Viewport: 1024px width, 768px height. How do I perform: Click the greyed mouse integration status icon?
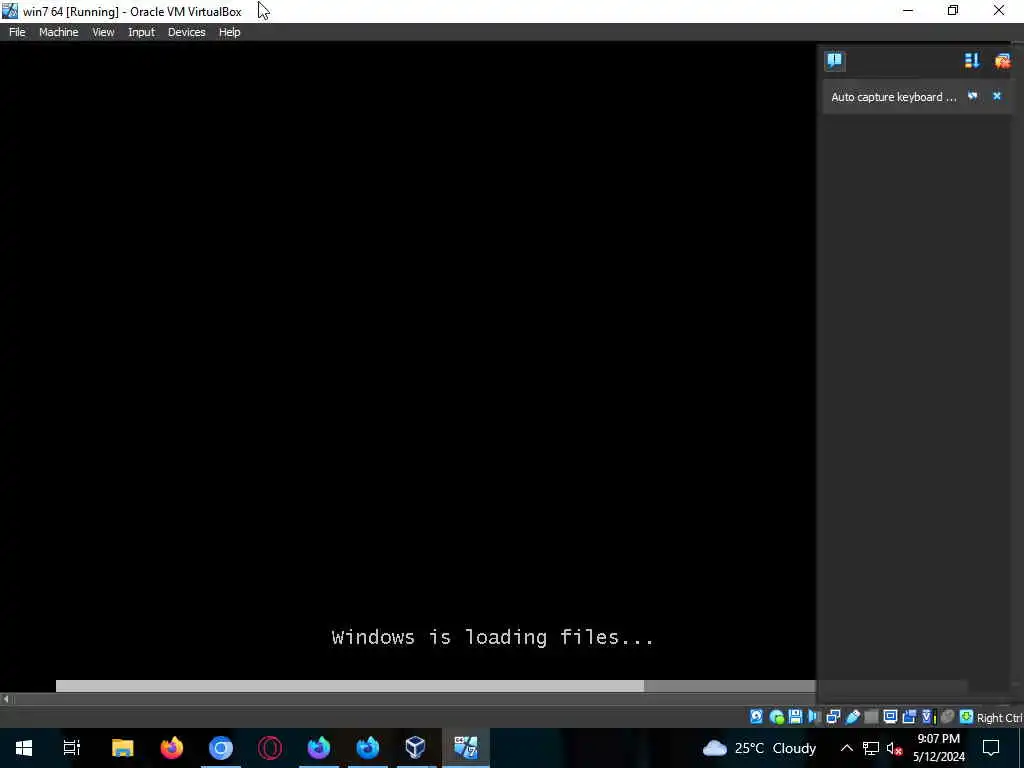[948, 717]
